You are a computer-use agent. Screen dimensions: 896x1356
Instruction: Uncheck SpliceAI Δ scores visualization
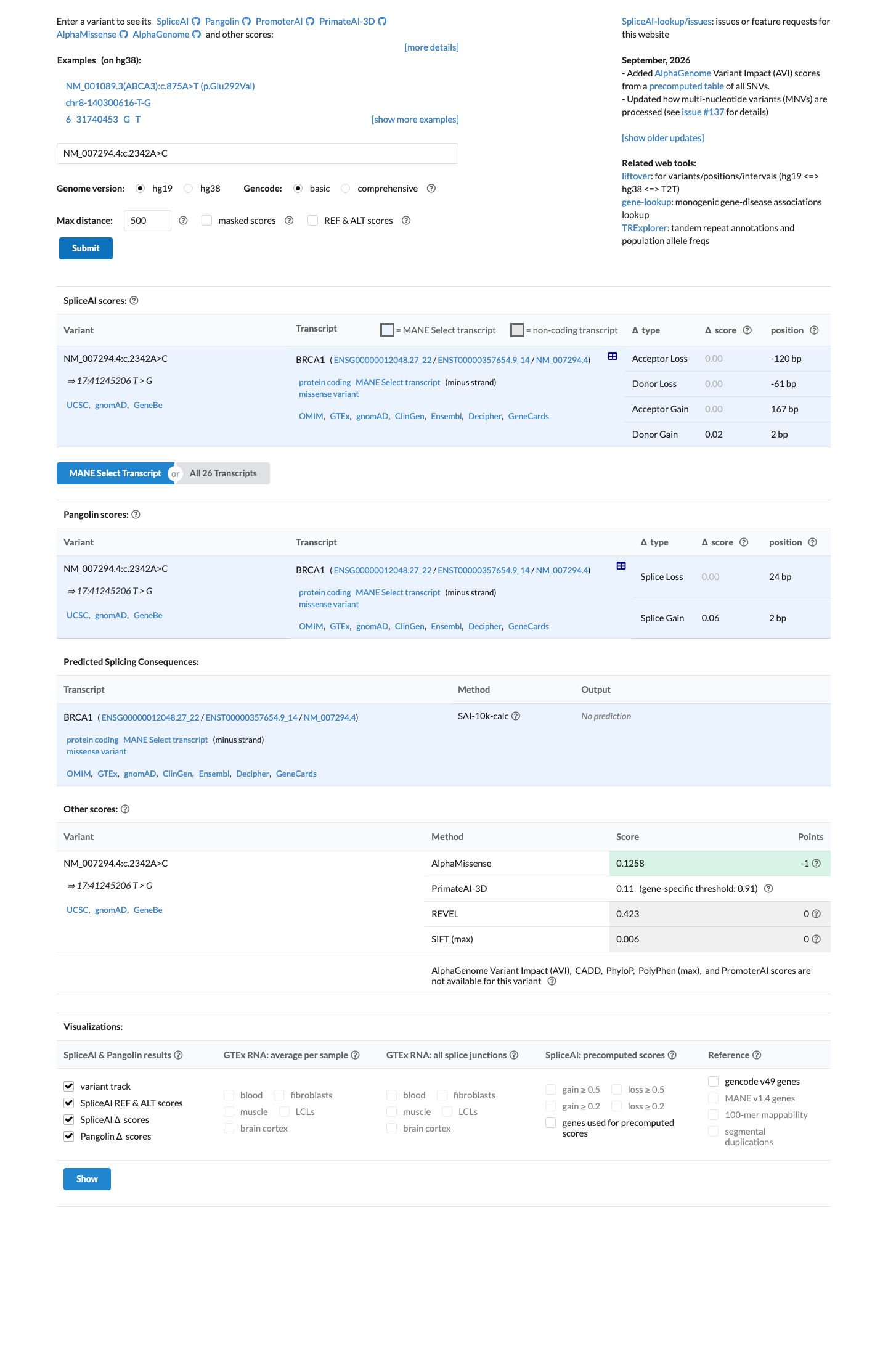tap(69, 1120)
